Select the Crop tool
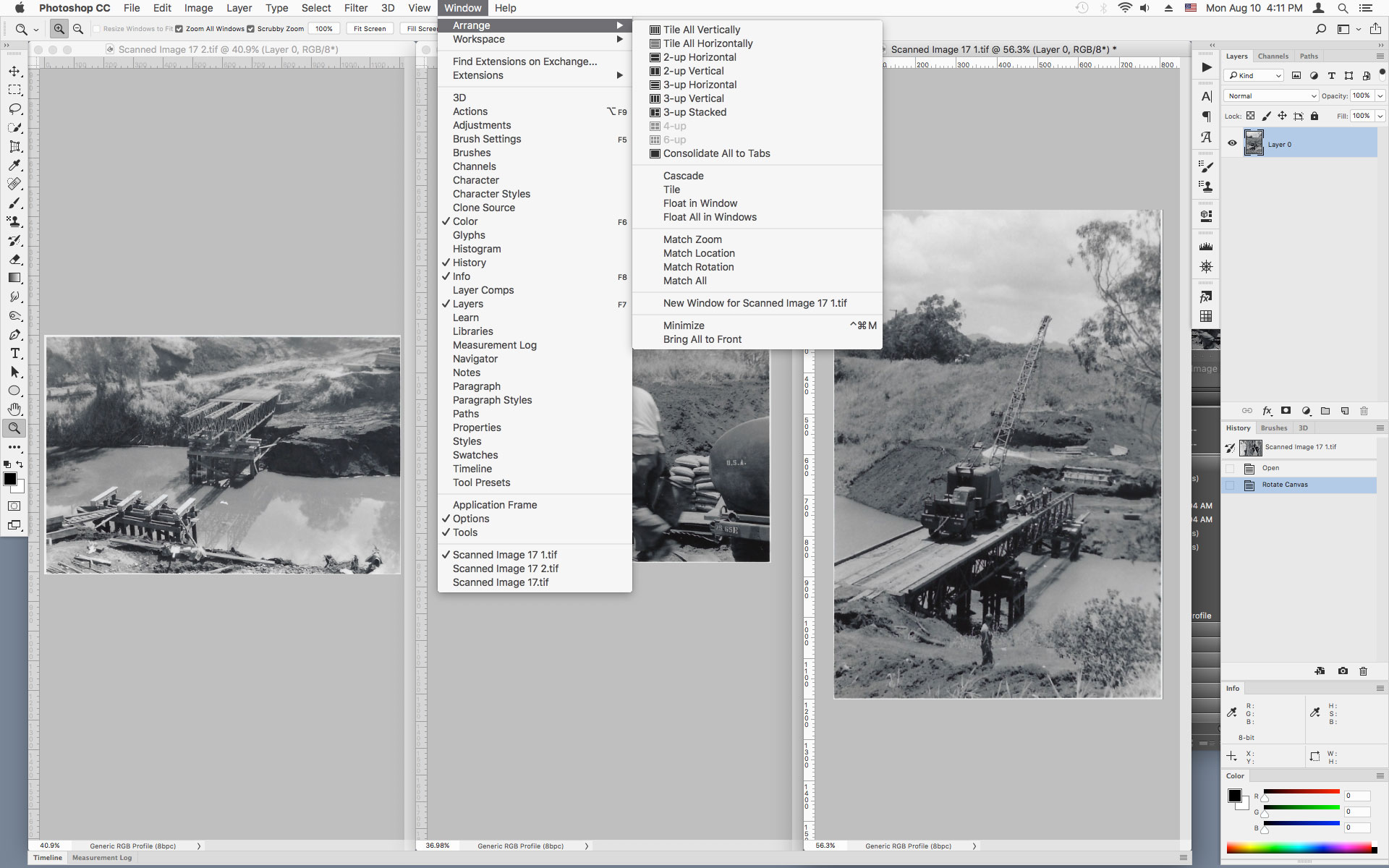The width and height of the screenshot is (1389, 868). (x=14, y=146)
